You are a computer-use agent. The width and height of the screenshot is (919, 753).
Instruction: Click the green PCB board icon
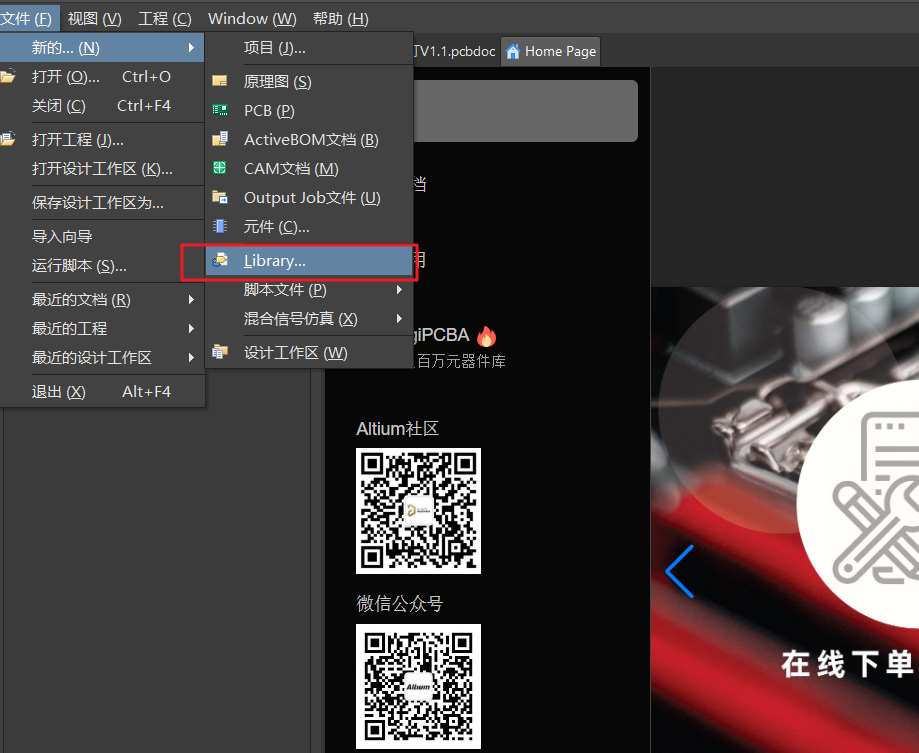220,110
